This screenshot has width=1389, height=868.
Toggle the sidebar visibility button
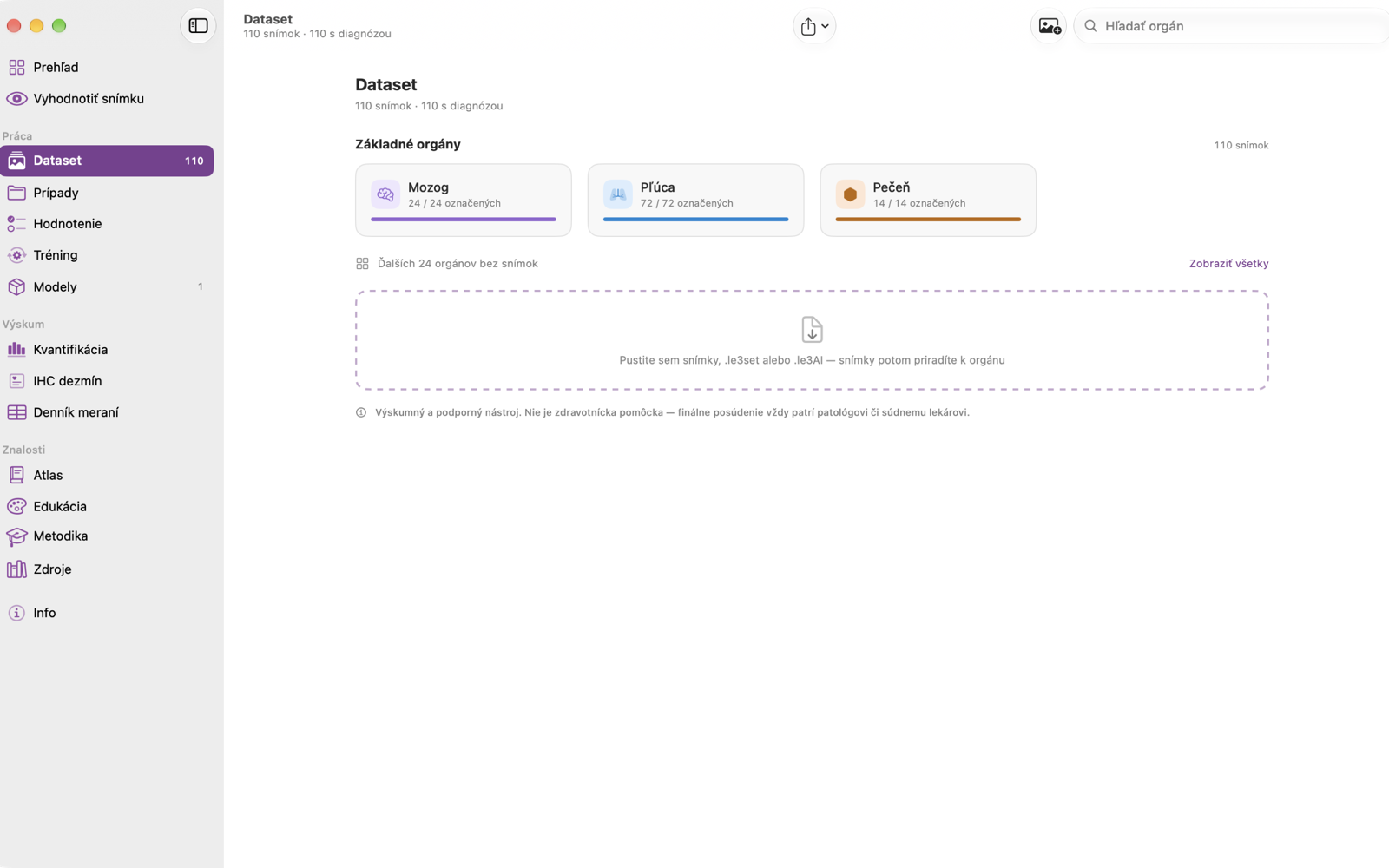[198, 26]
